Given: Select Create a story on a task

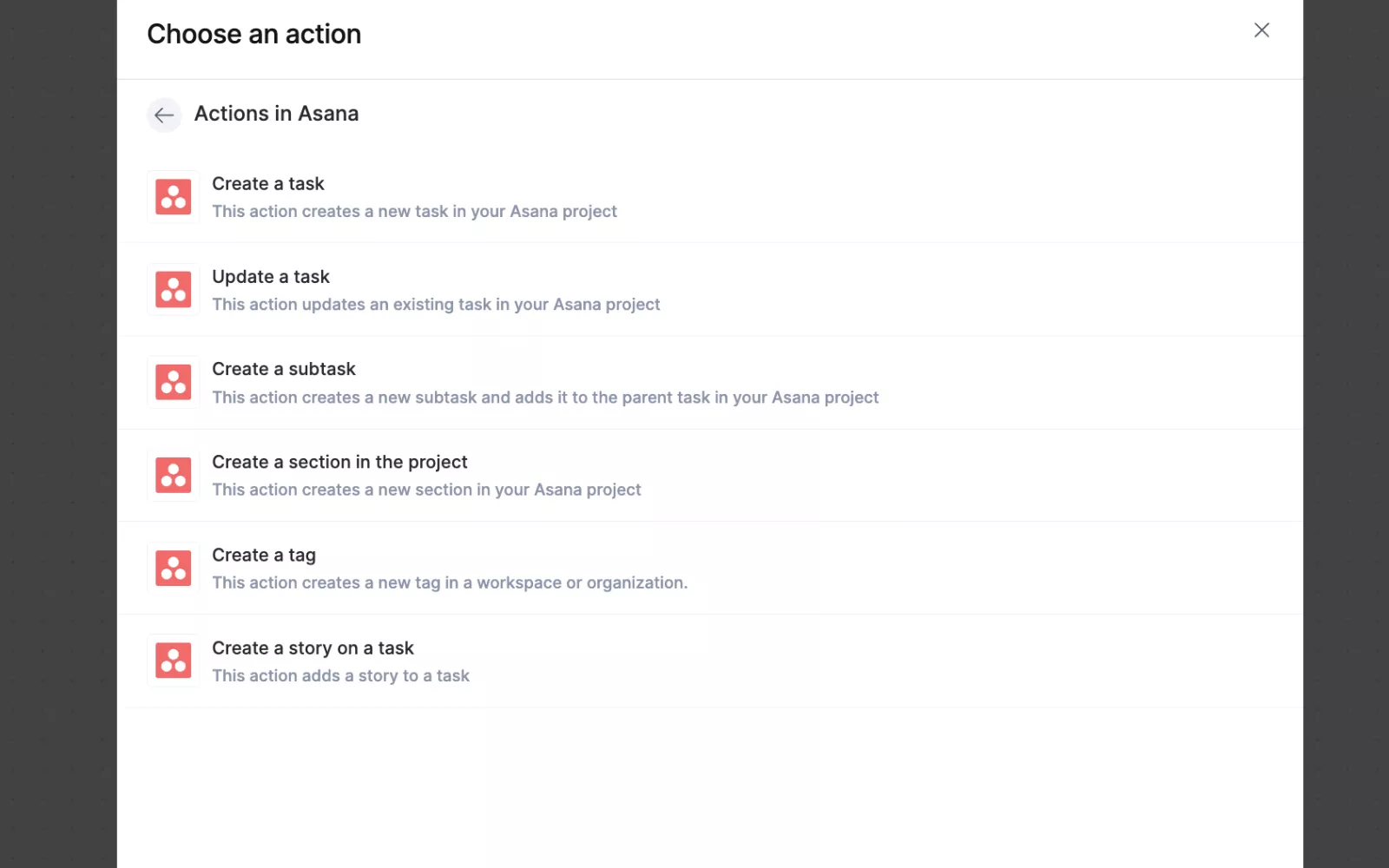Looking at the screenshot, I should pos(313,648).
